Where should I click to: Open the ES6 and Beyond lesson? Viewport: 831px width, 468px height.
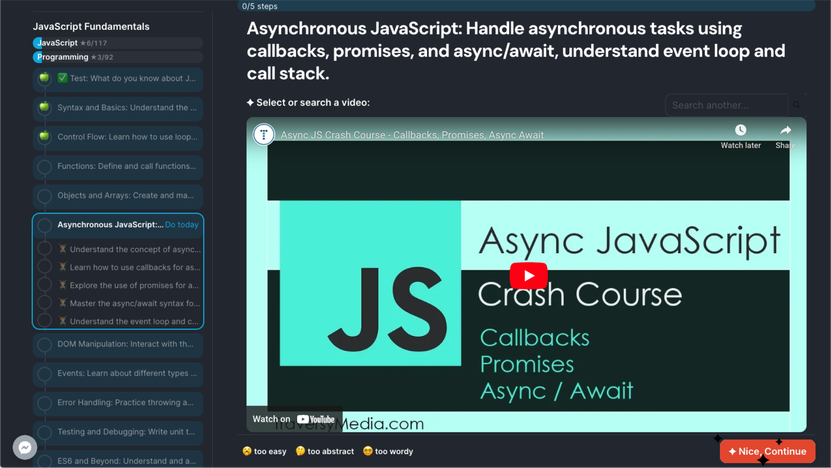click(118, 460)
